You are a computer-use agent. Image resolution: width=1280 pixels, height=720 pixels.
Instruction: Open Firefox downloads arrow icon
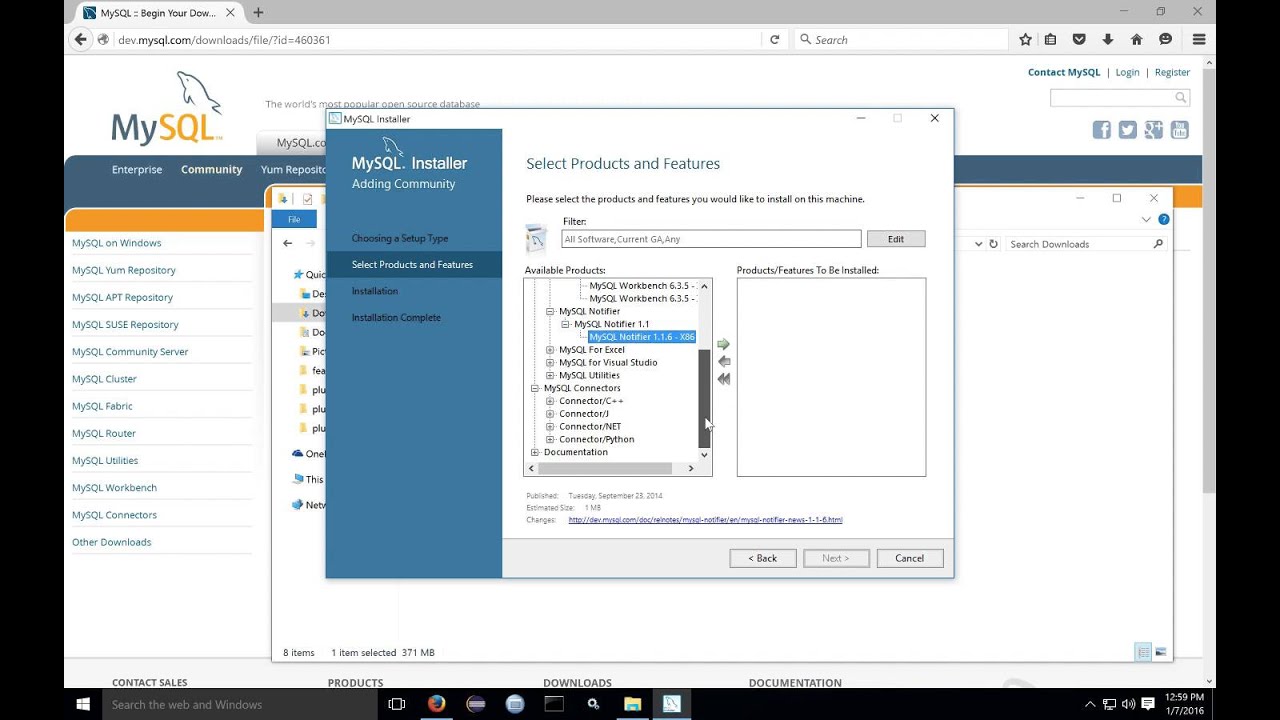(x=1108, y=40)
